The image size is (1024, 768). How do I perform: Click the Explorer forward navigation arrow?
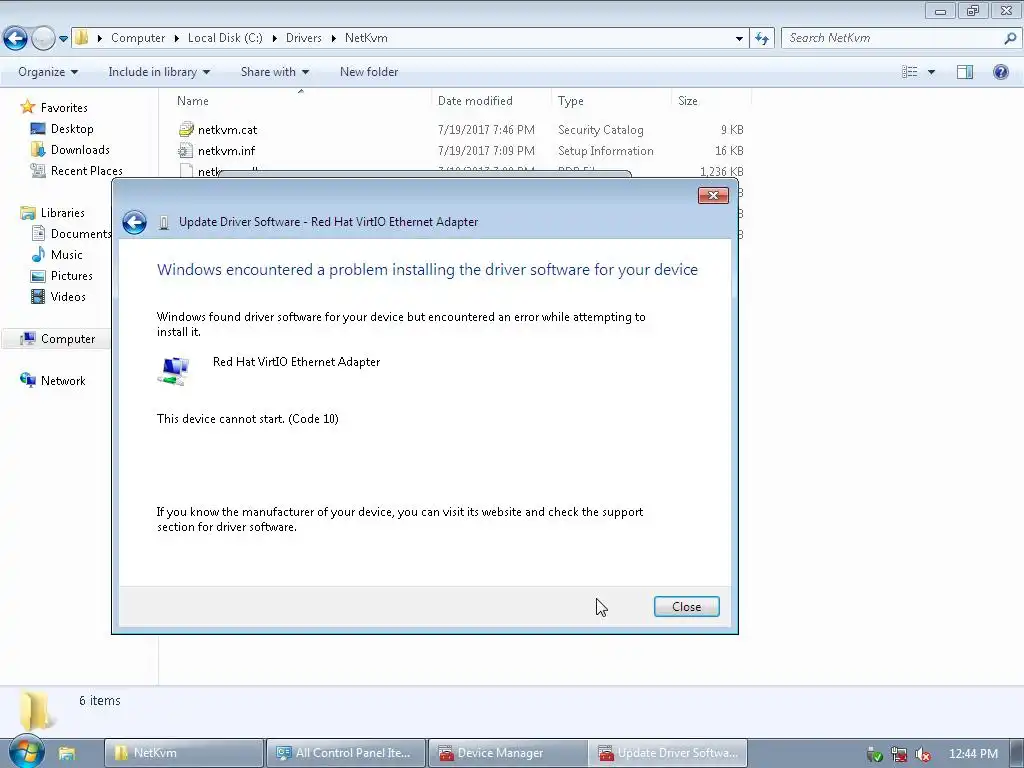pyautogui.click(x=43, y=39)
